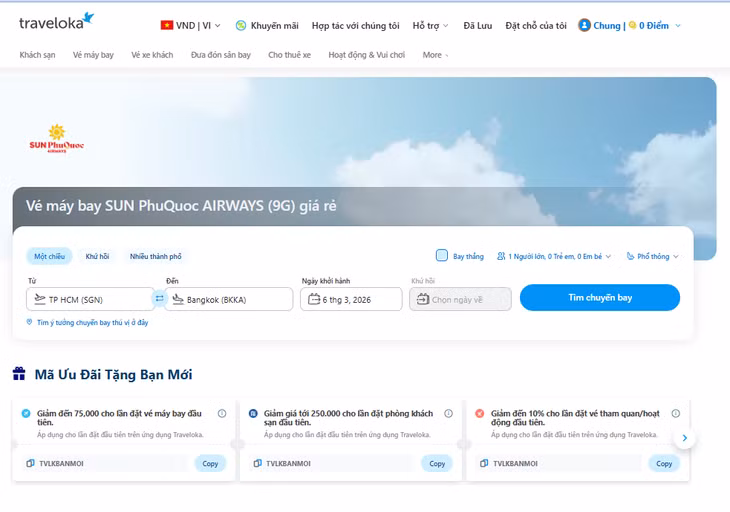Click activity badge icon on 10% coupon
The width and height of the screenshot is (730, 512).
(x=480, y=413)
